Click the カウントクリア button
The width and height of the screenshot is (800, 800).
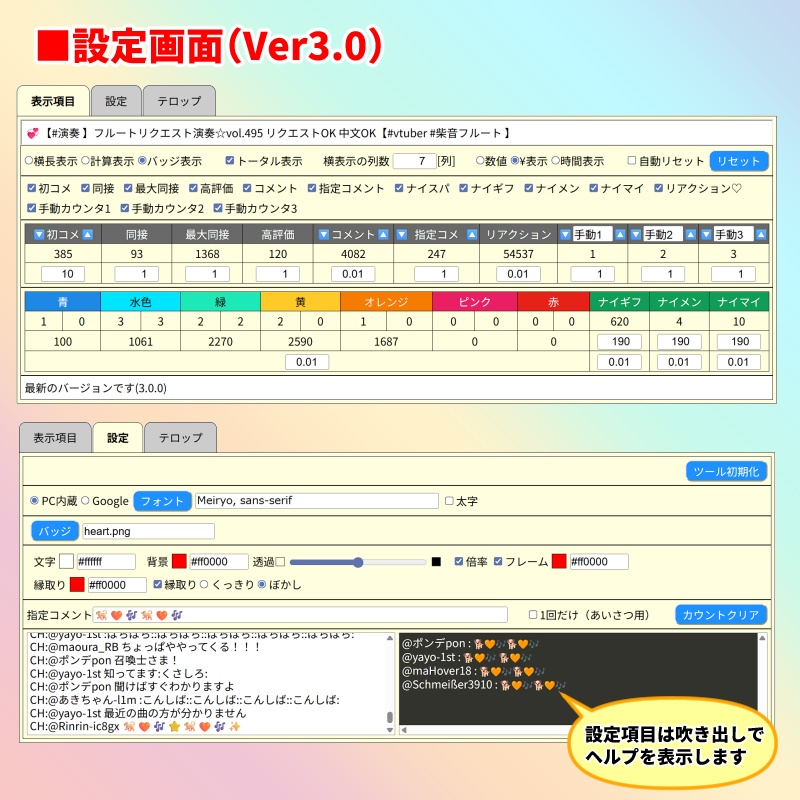724,615
